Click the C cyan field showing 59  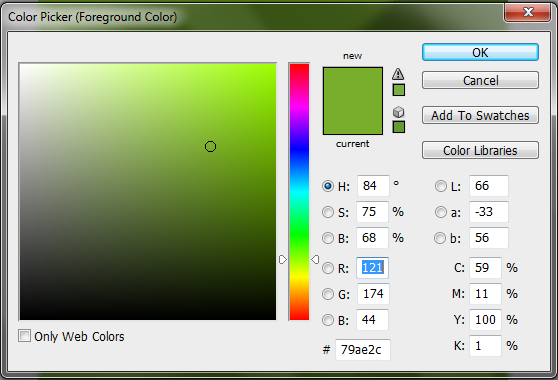tap(485, 268)
